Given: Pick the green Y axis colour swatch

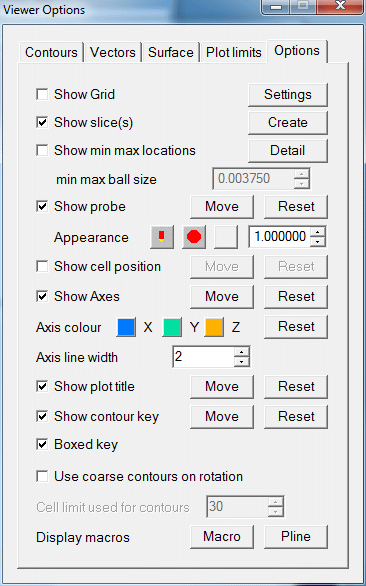Looking at the screenshot, I should tap(172, 327).
